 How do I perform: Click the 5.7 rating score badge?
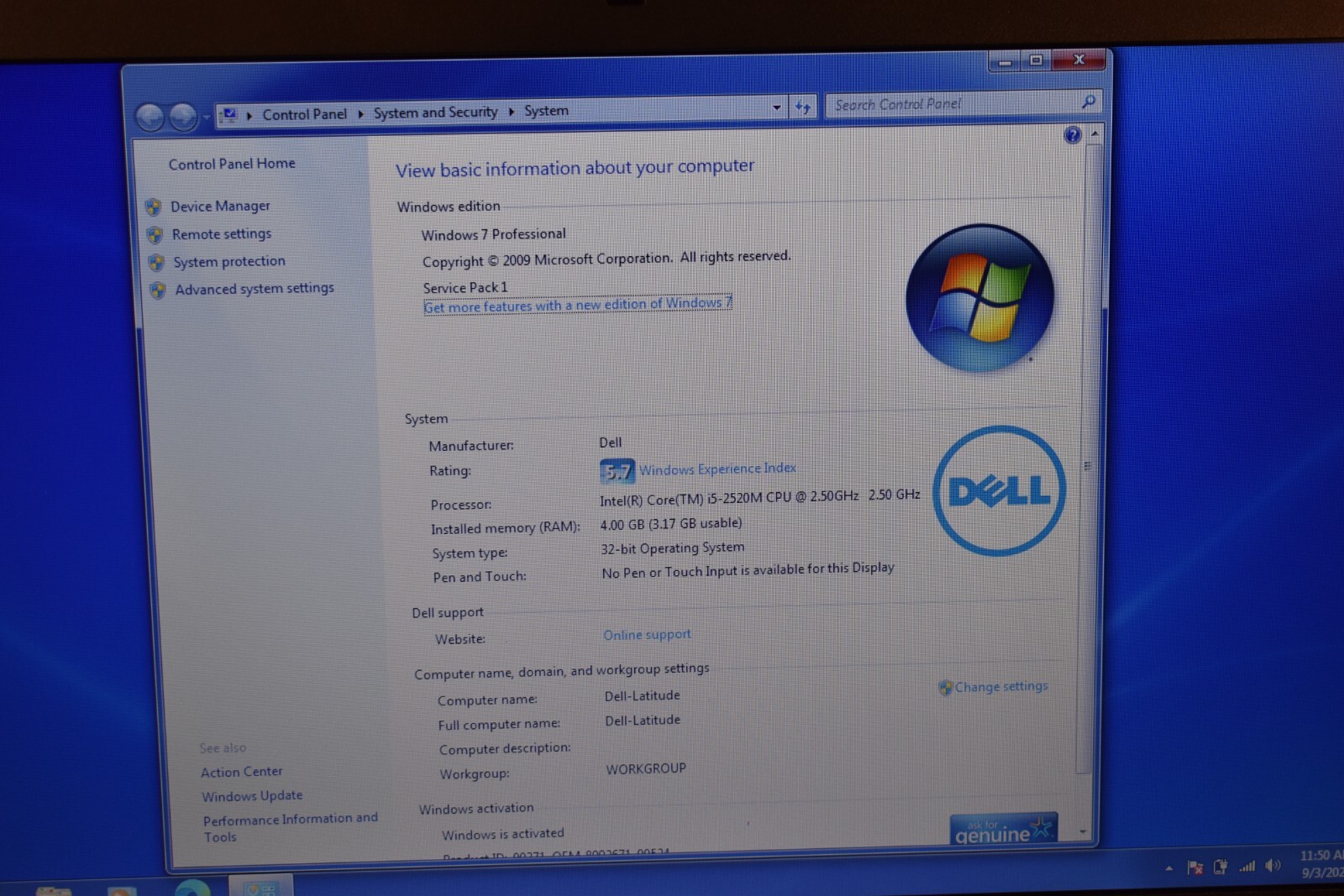617,471
